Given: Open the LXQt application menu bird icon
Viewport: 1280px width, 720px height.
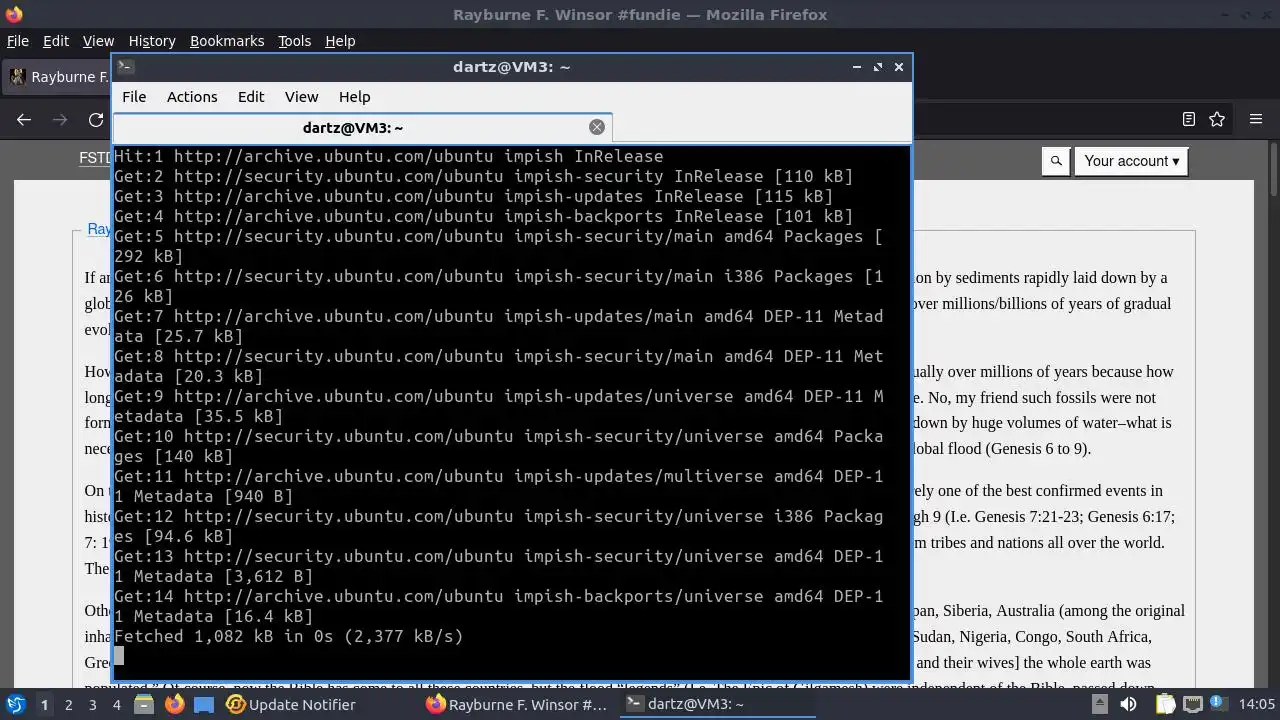Looking at the screenshot, I should 15,704.
